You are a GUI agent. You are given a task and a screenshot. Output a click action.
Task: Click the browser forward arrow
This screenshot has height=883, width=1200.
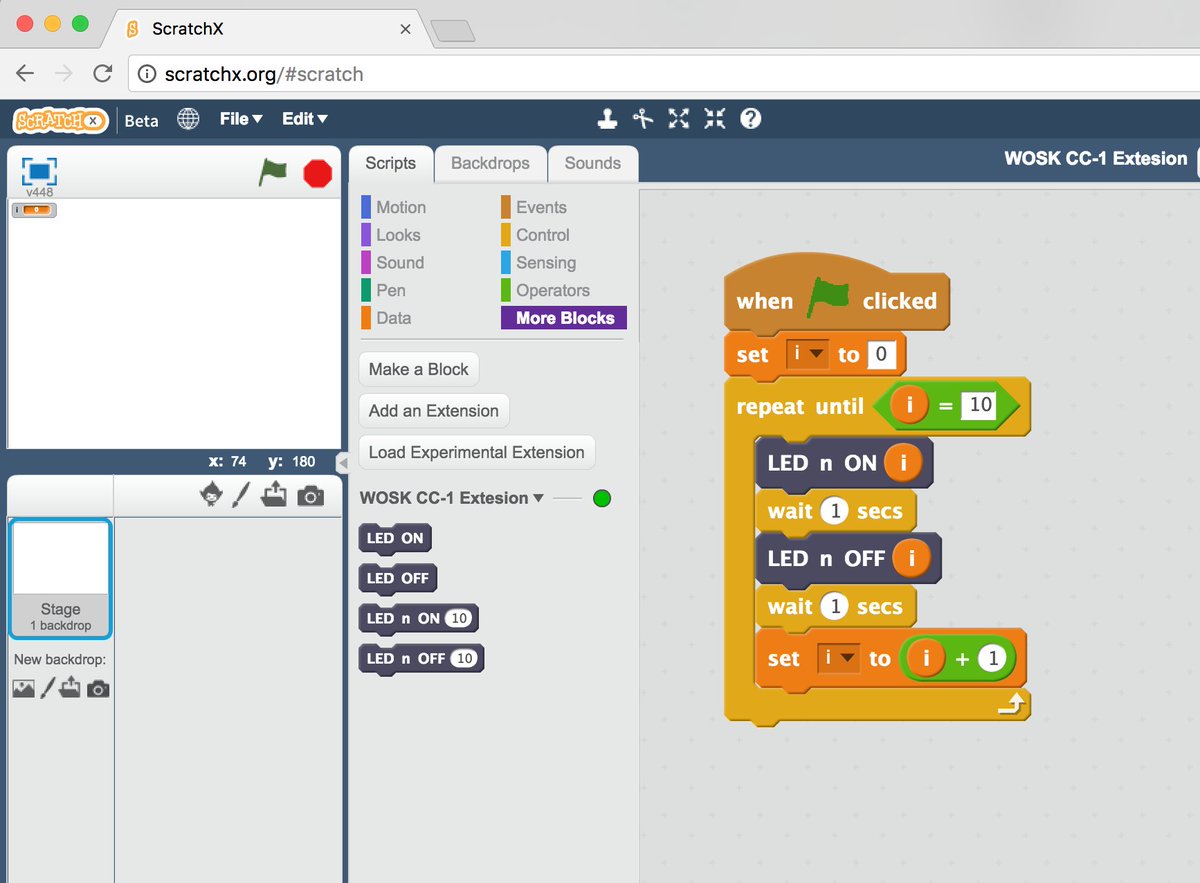click(63, 73)
